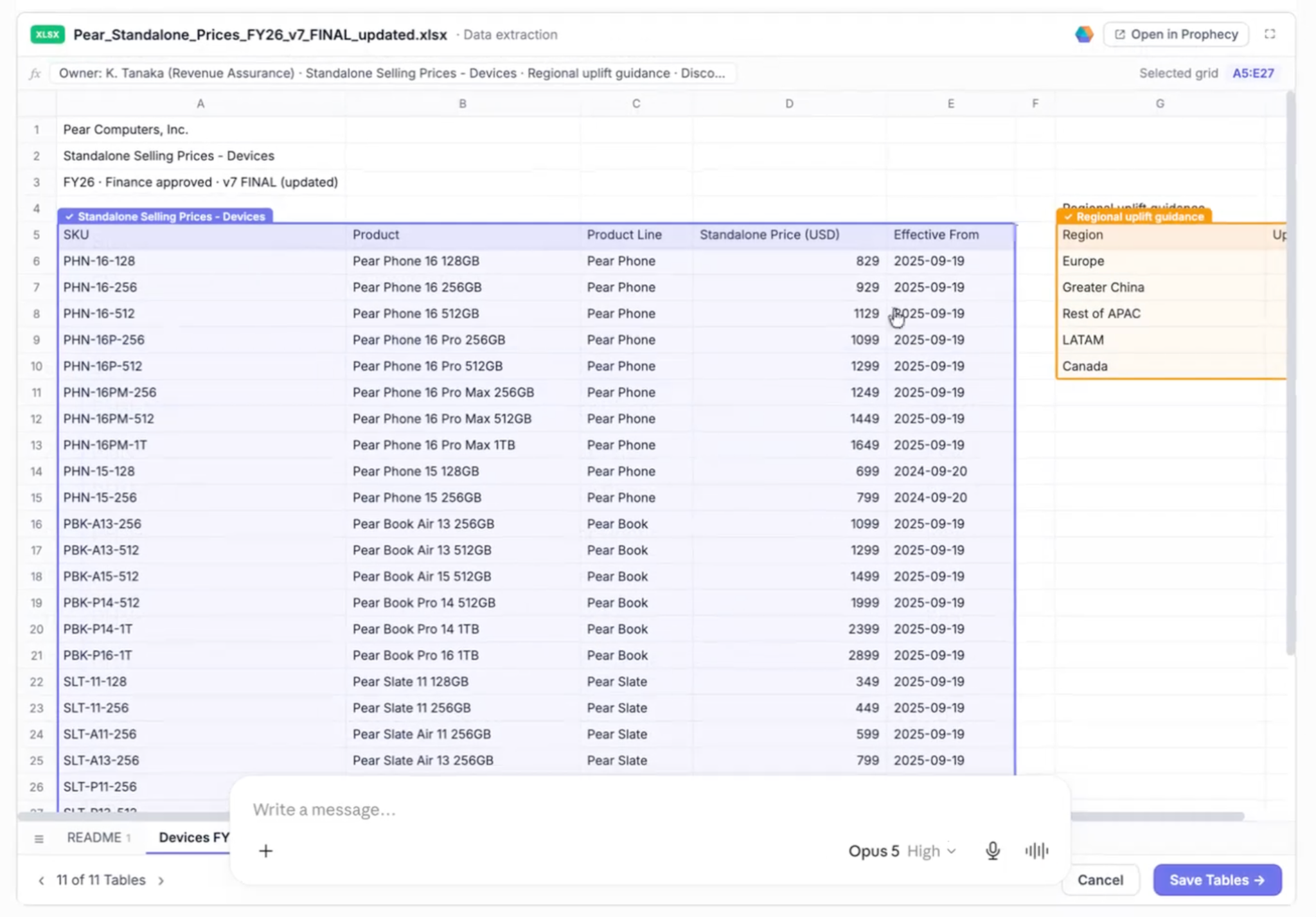Toggle fullscreen expand icon
Viewport: 1316px width, 917px height.
click(x=1270, y=35)
